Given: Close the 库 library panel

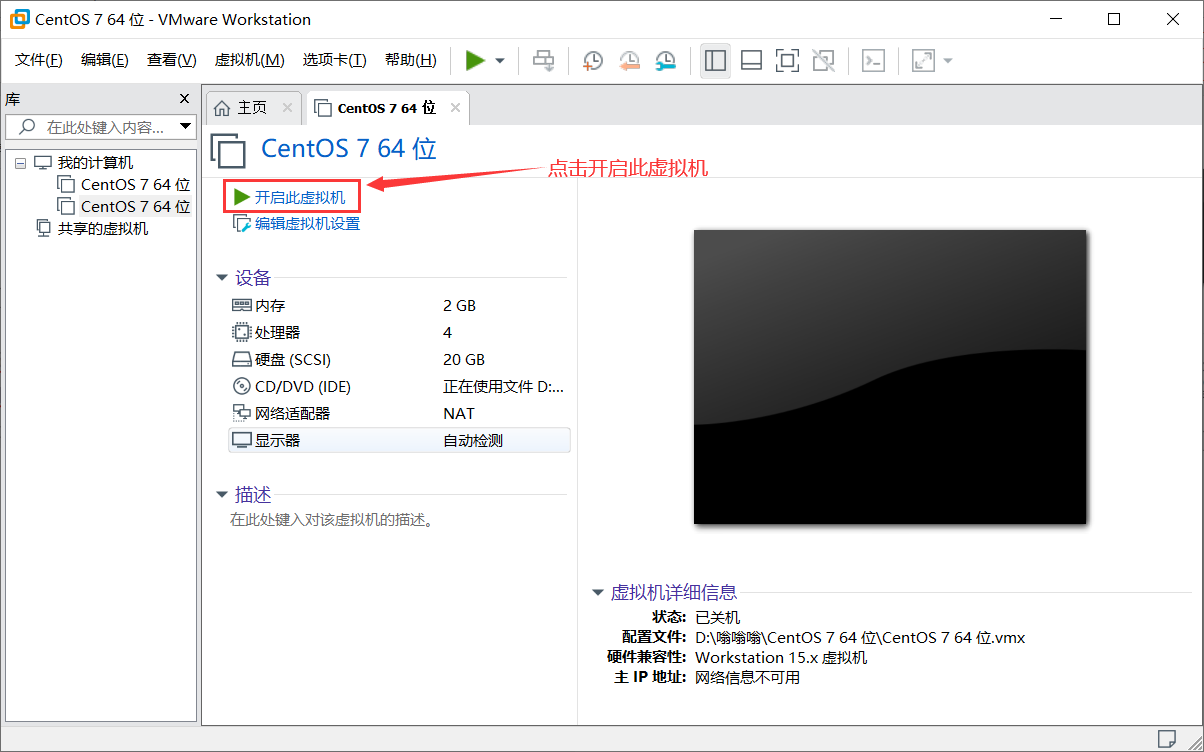Looking at the screenshot, I should 184,98.
